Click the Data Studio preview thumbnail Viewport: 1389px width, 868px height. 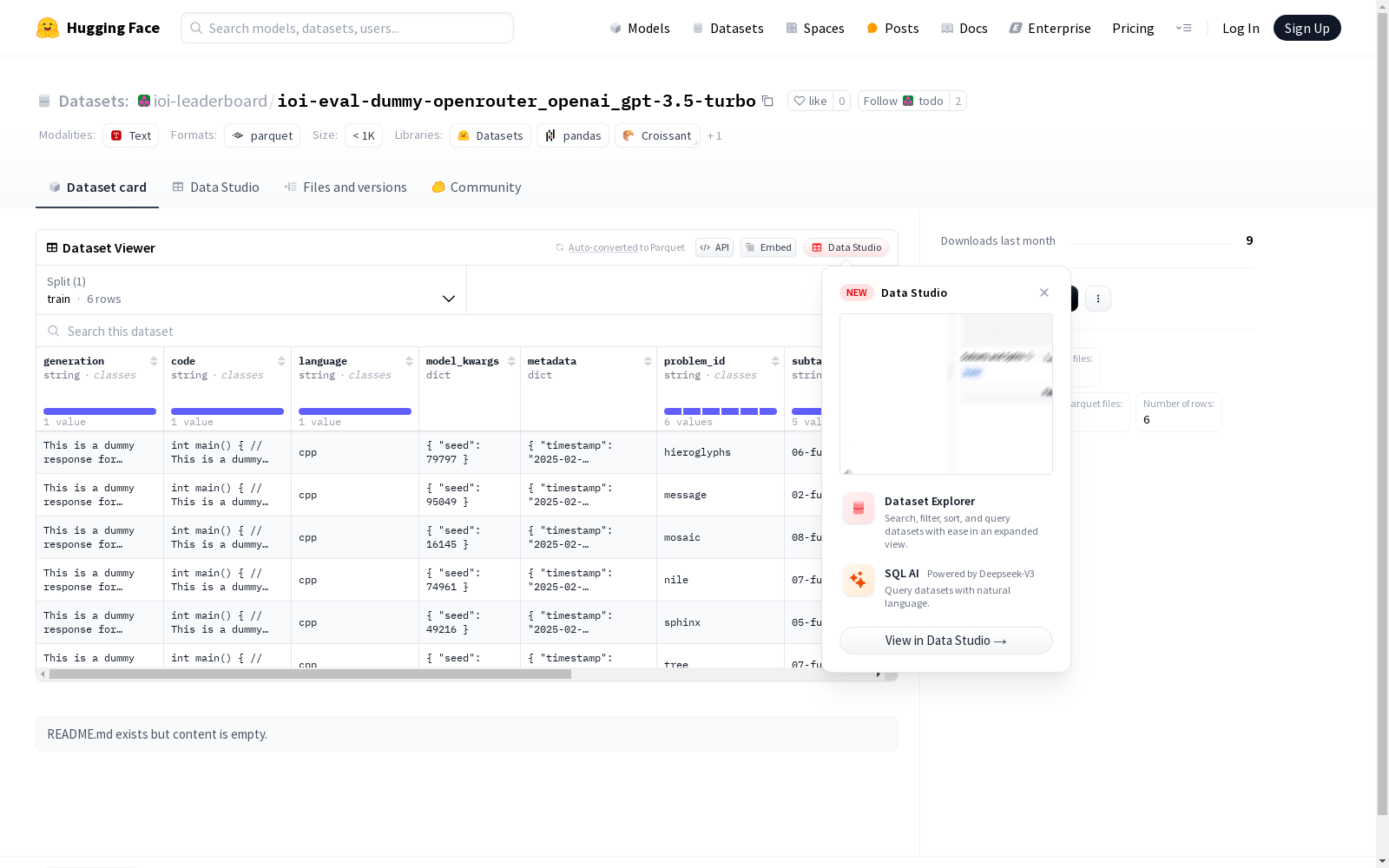click(946, 394)
